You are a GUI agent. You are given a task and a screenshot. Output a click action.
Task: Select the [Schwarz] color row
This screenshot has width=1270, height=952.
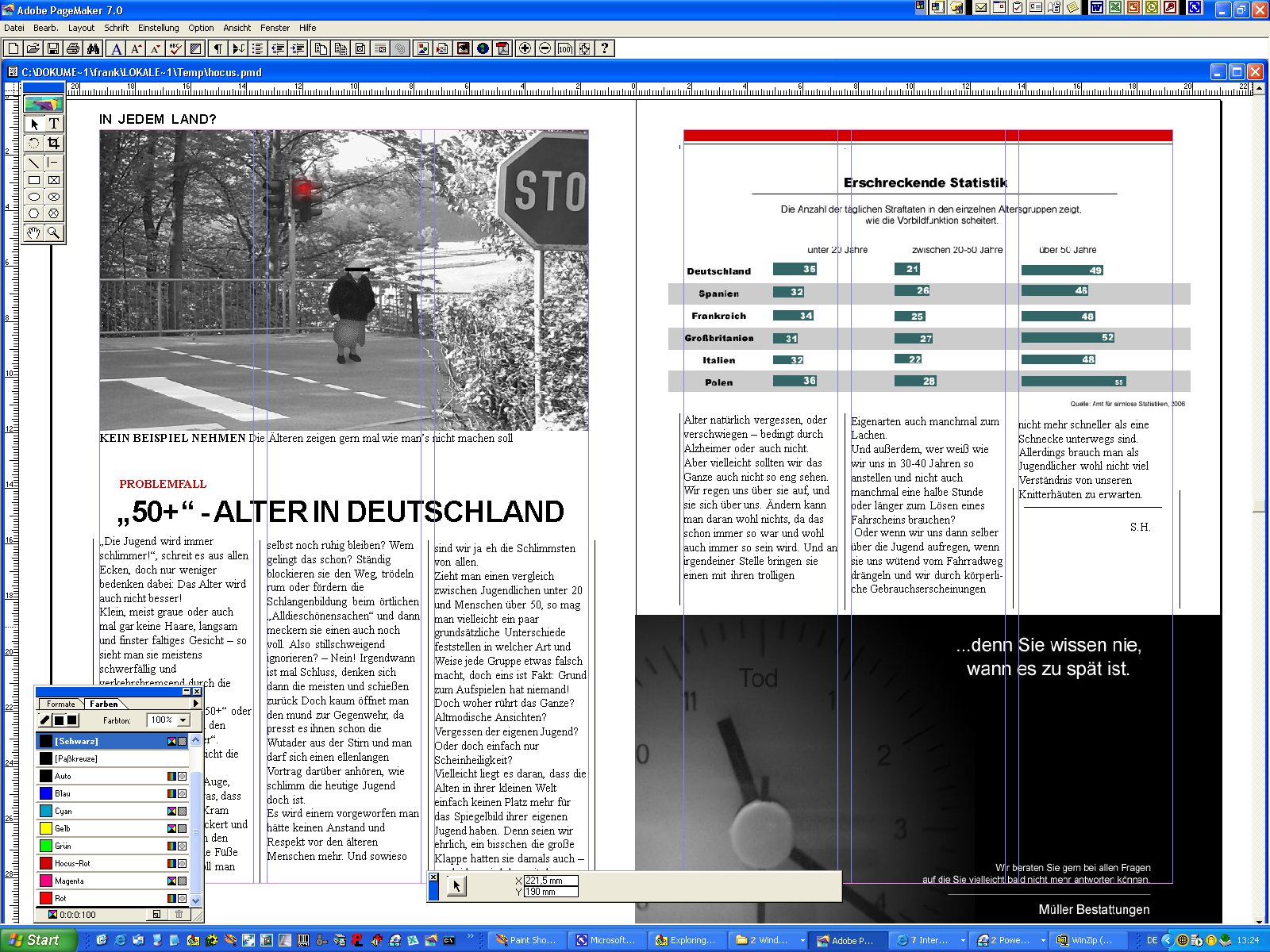(x=113, y=741)
